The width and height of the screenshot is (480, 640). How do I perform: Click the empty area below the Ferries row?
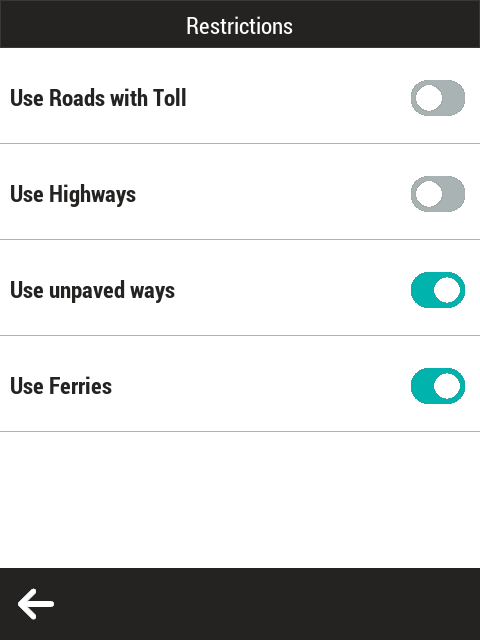(240, 500)
